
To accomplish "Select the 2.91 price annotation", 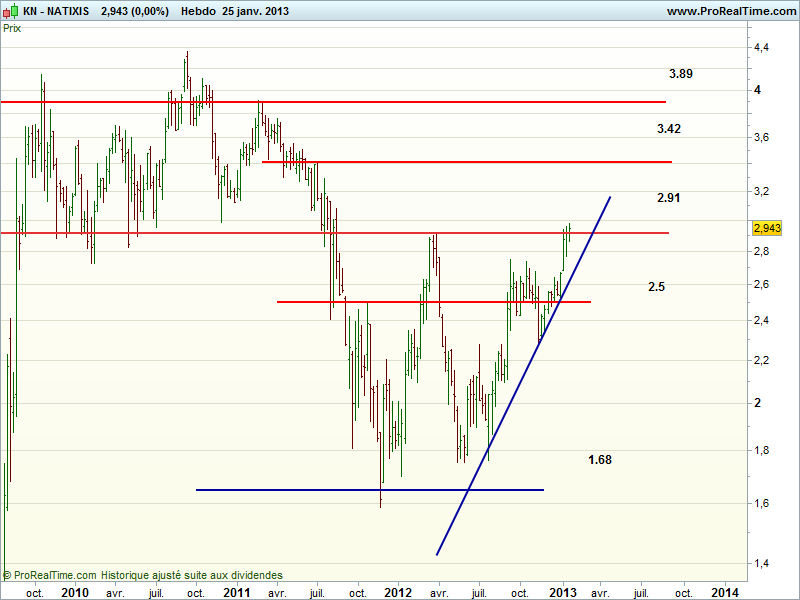I will pos(669,198).
